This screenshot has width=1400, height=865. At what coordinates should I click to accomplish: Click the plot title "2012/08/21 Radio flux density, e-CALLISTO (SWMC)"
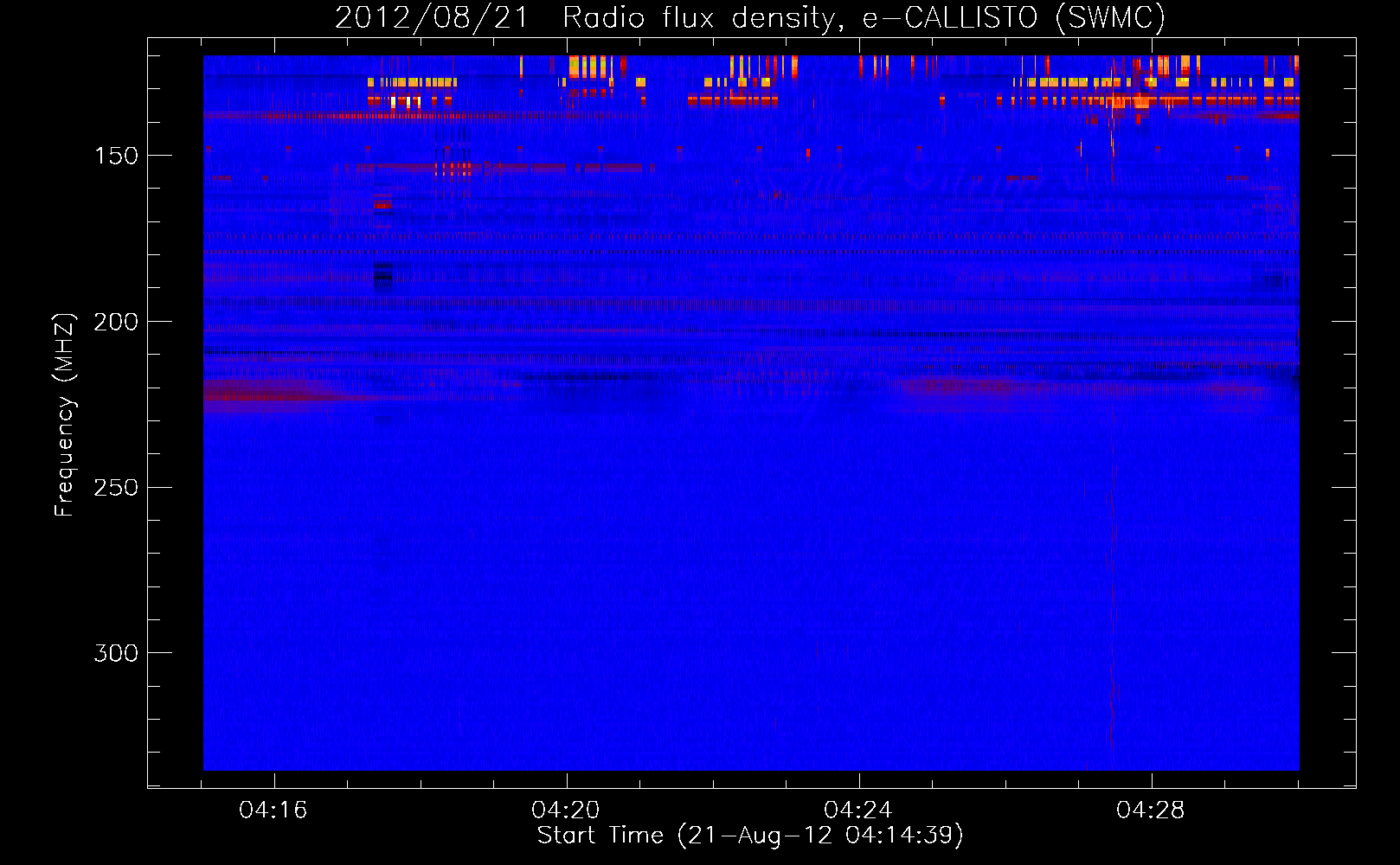pyautogui.click(x=750, y=17)
